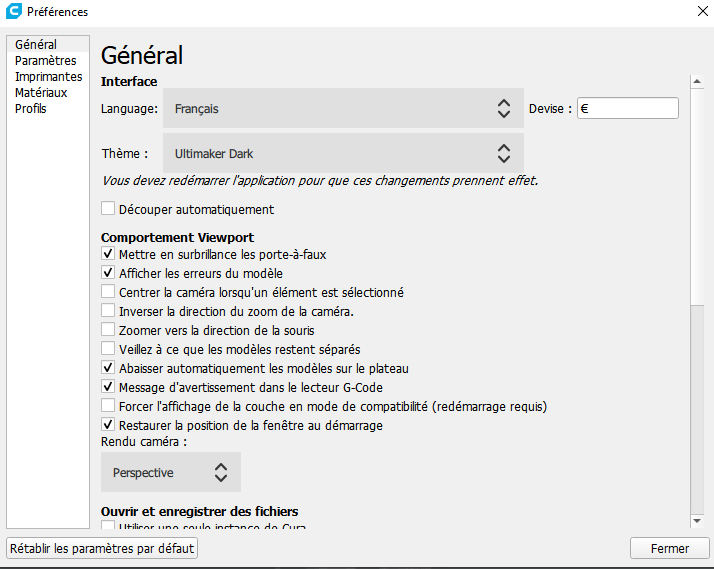Click the 'Interface' section heading
Image resolution: width=714 pixels, height=569 pixels.
click(x=129, y=81)
